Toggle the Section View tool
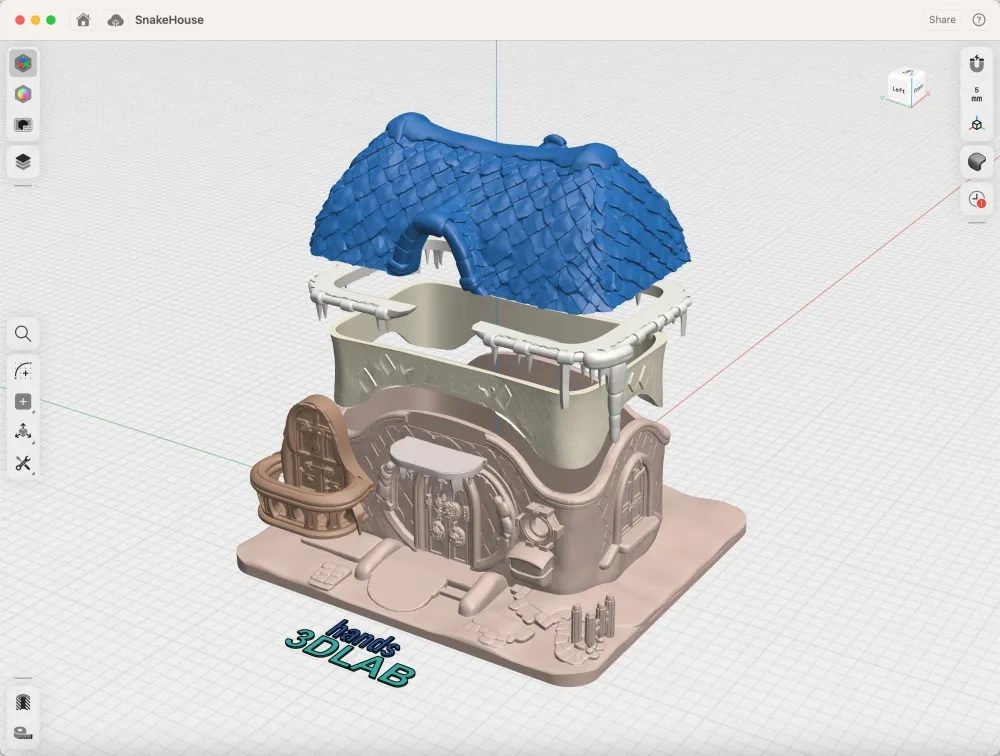This screenshot has height=756, width=1000. tap(23, 702)
